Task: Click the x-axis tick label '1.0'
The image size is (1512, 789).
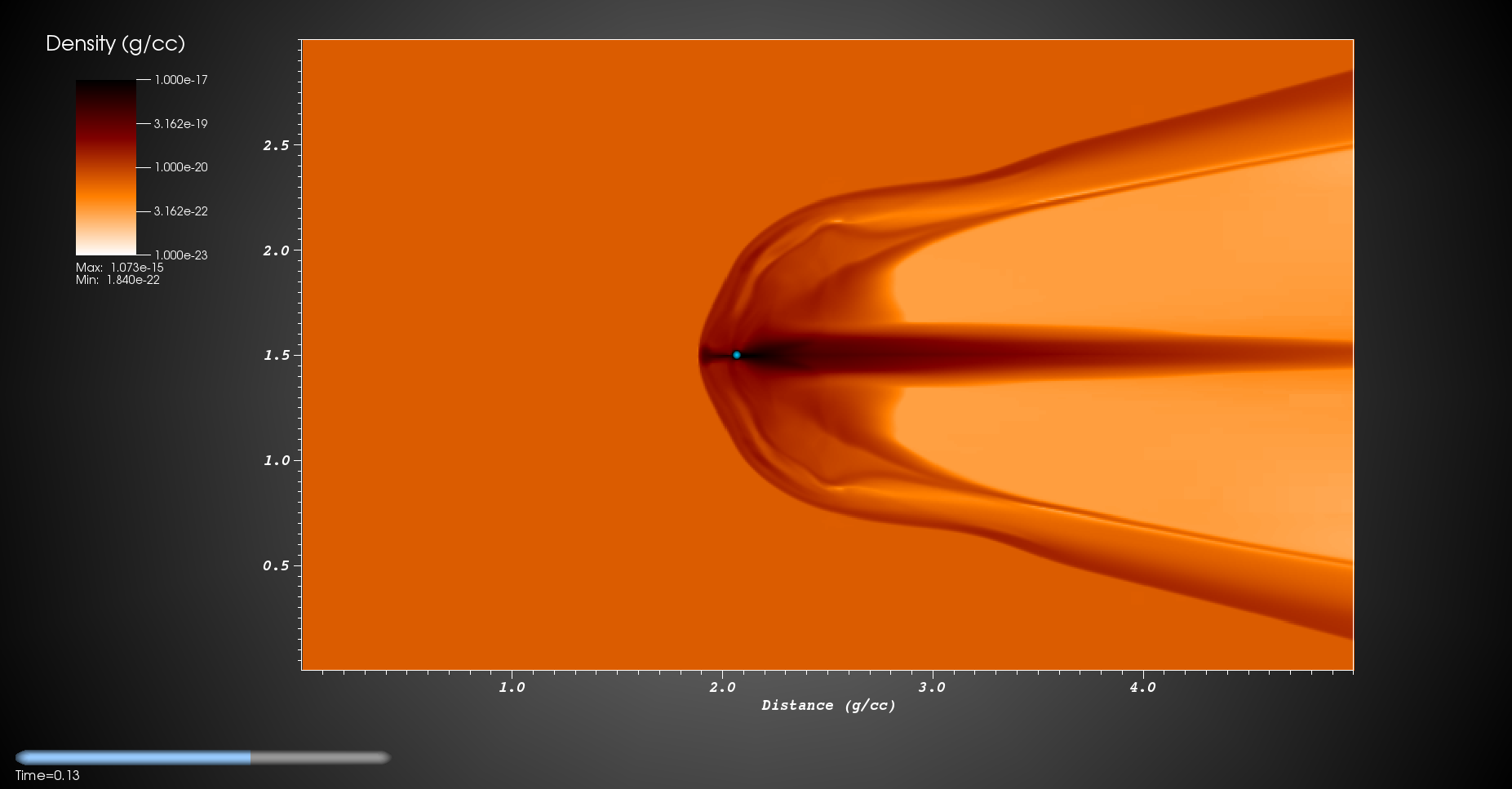Action: [512, 687]
